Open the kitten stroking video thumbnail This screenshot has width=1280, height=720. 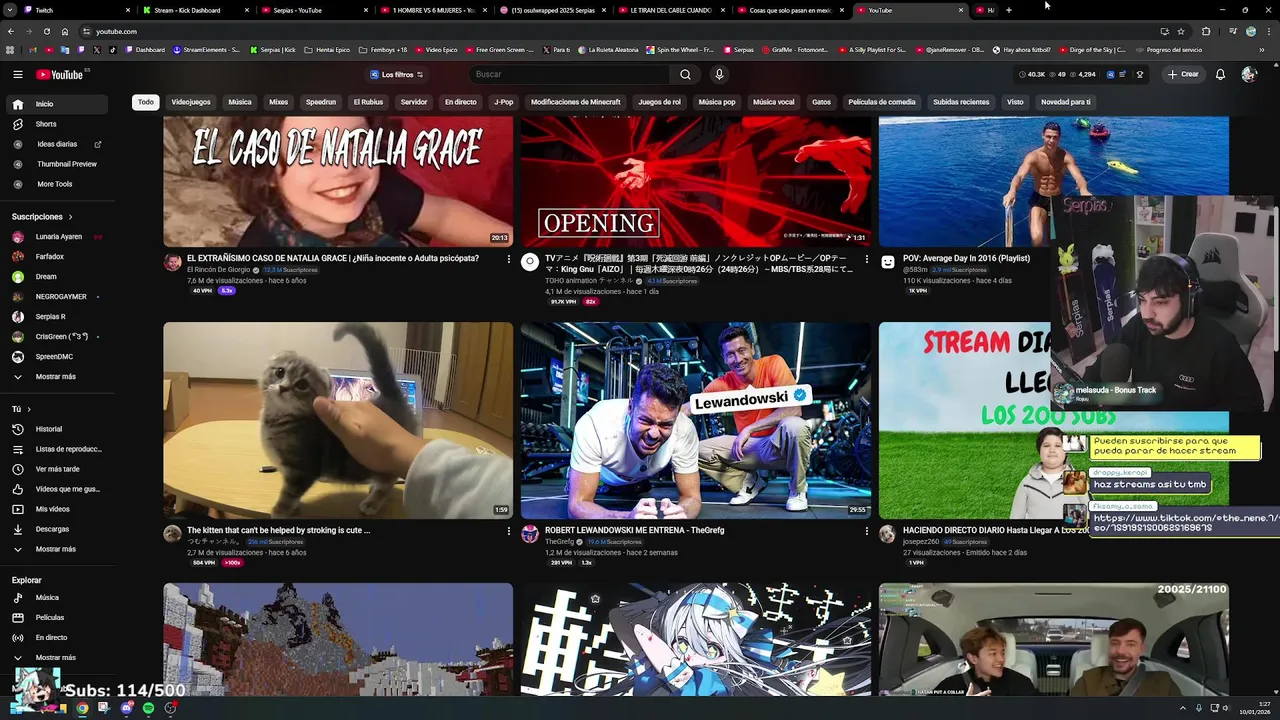(x=338, y=421)
